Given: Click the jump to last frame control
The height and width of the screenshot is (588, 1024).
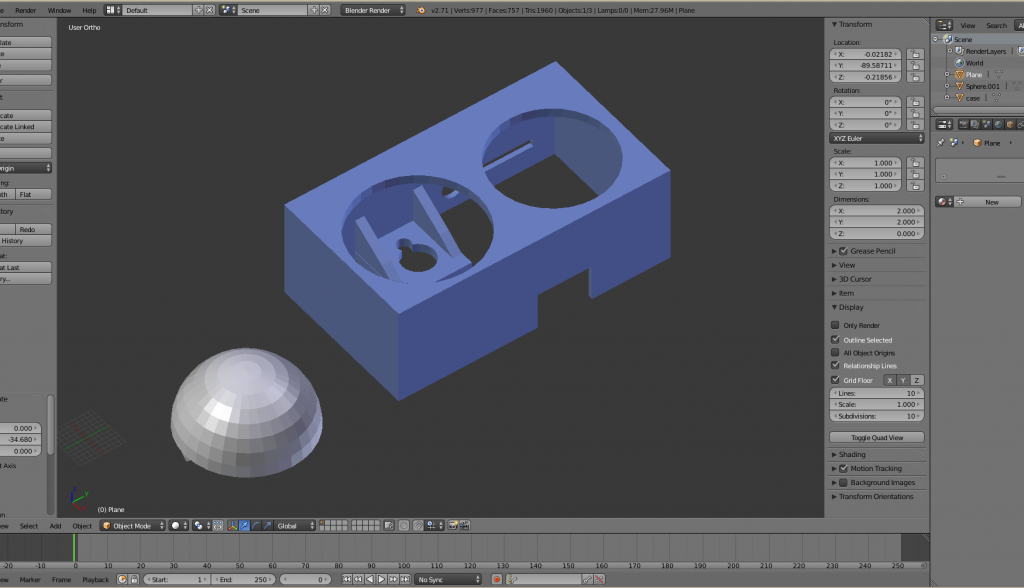Looking at the screenshot, I should coord(406,580).
